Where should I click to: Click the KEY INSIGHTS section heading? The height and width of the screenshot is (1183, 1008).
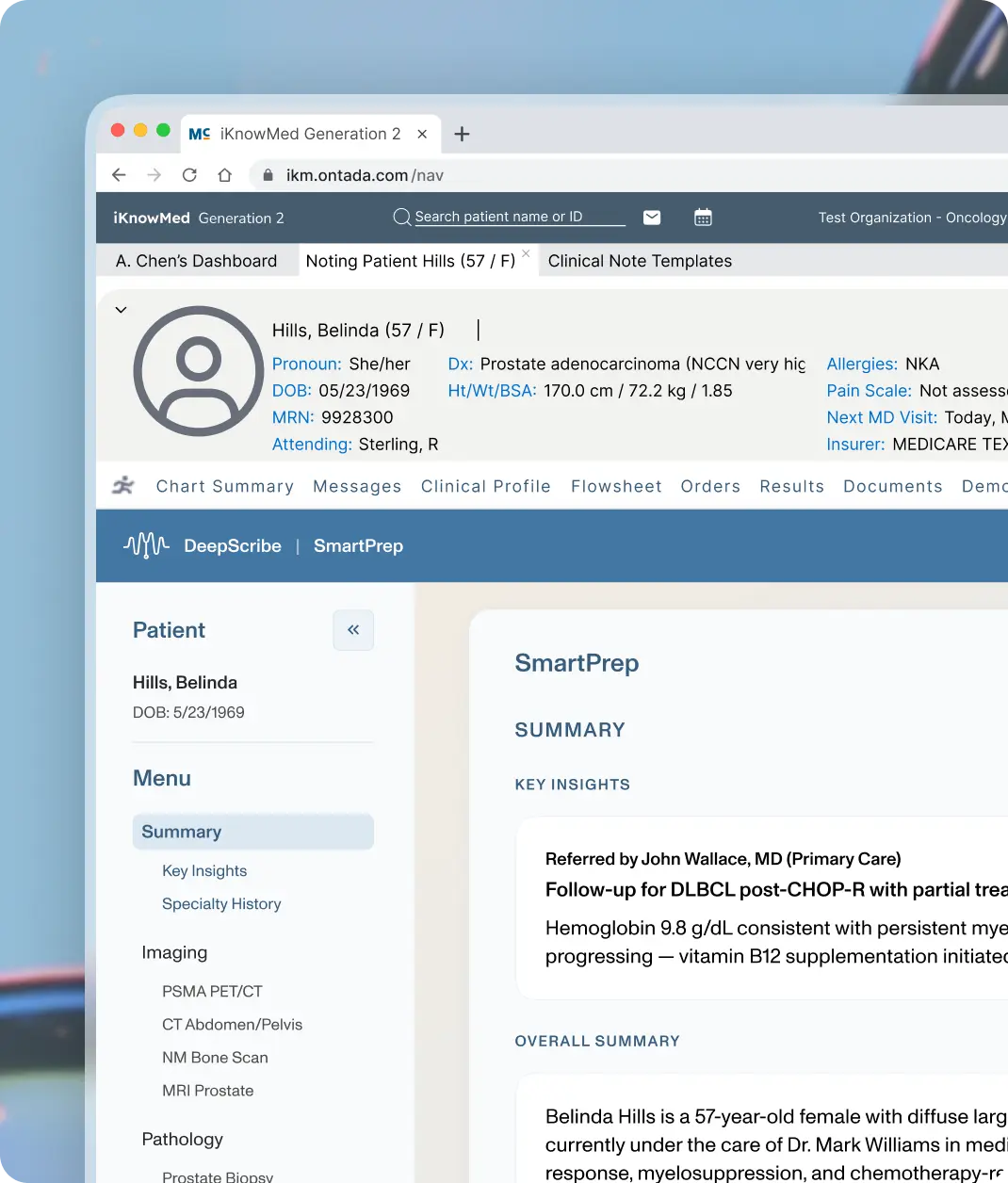click(572, 785)
